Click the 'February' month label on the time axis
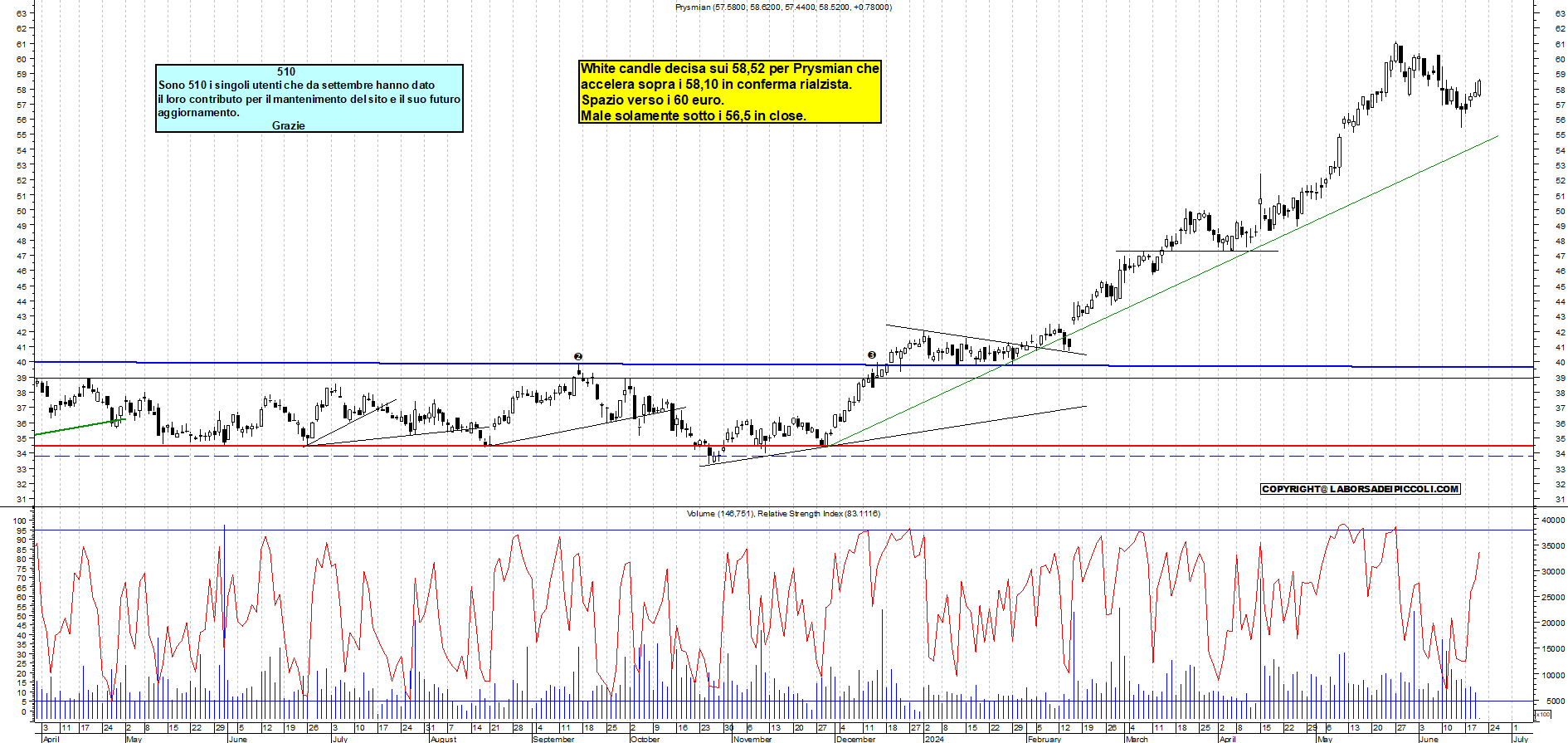The width and height of the screenshot is (1568, 743). (x=1044, y=739)
